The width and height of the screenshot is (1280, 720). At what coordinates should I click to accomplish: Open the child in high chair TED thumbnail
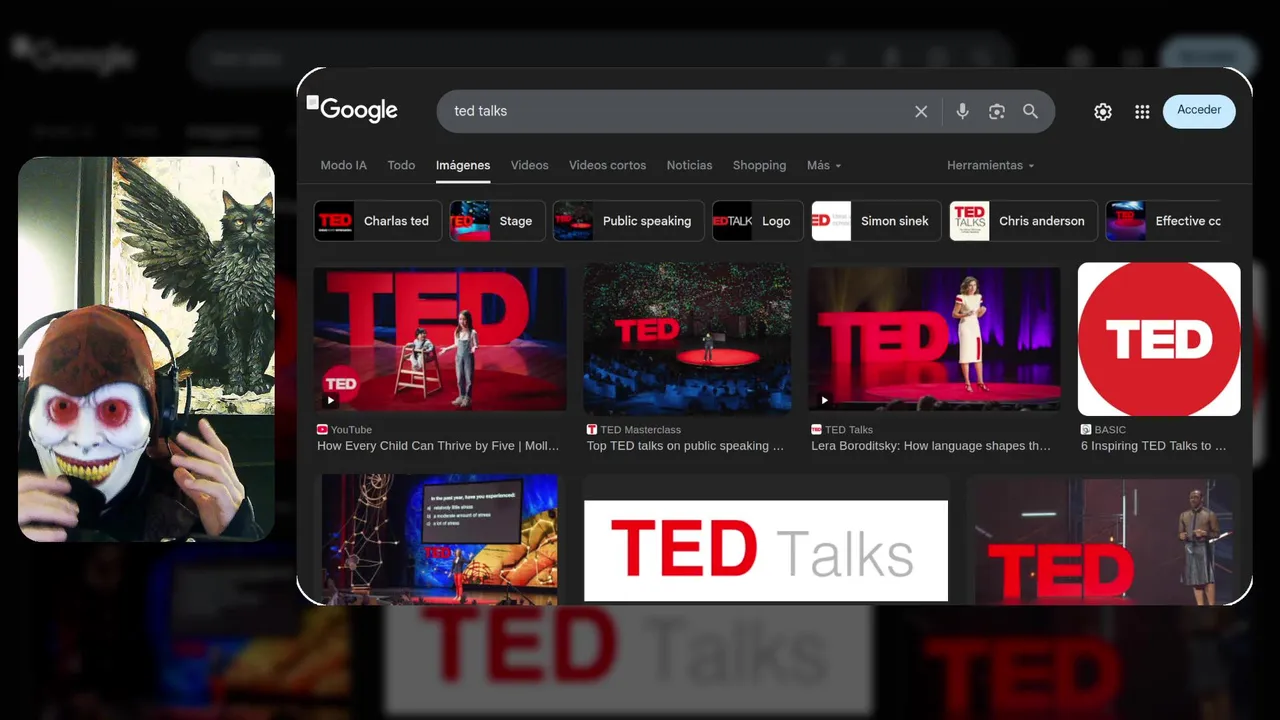click(440, 339)
